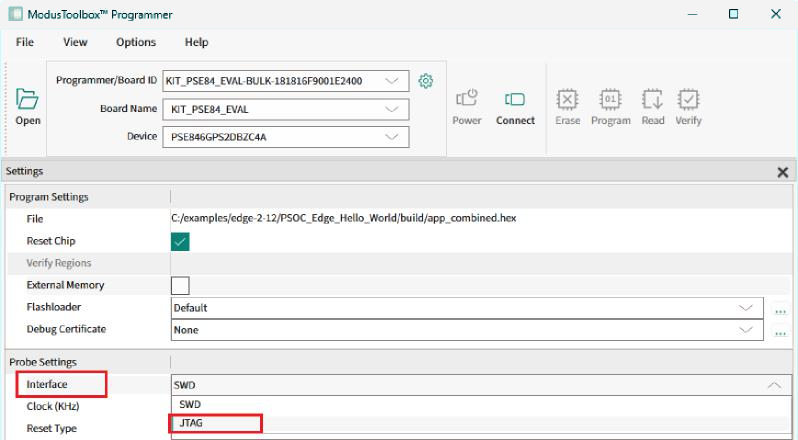
Task: Click the Verify chip icon
Action: (x=689, y=107)
